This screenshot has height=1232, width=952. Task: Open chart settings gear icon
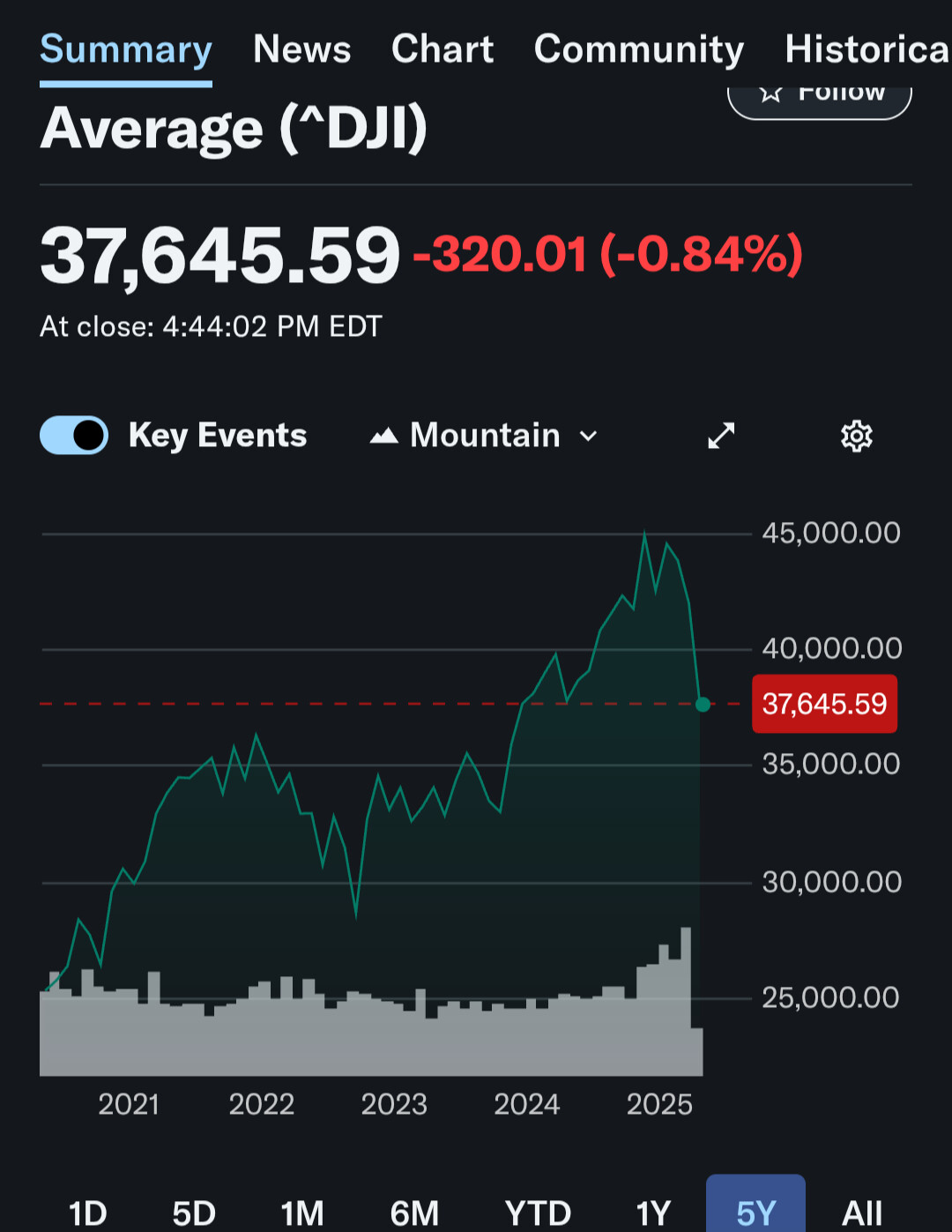tap(856, 436)
